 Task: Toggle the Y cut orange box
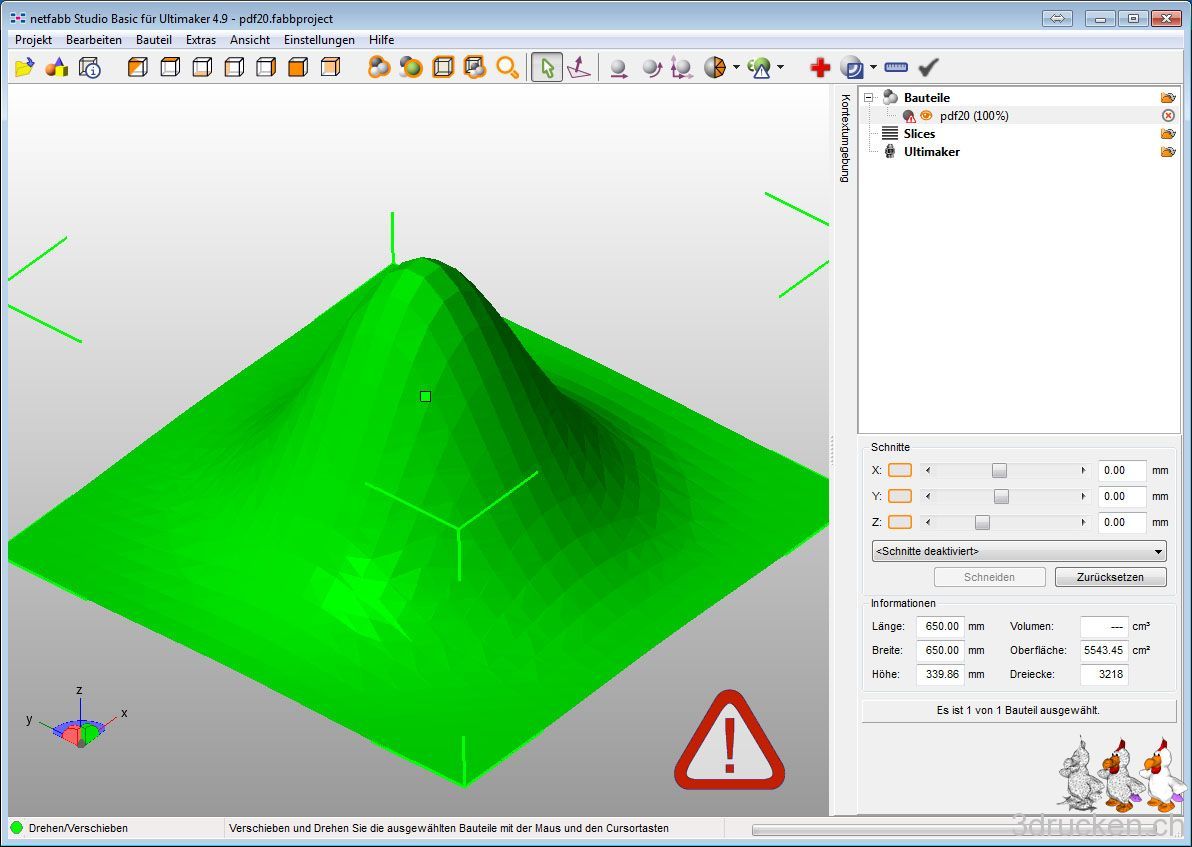900,496
